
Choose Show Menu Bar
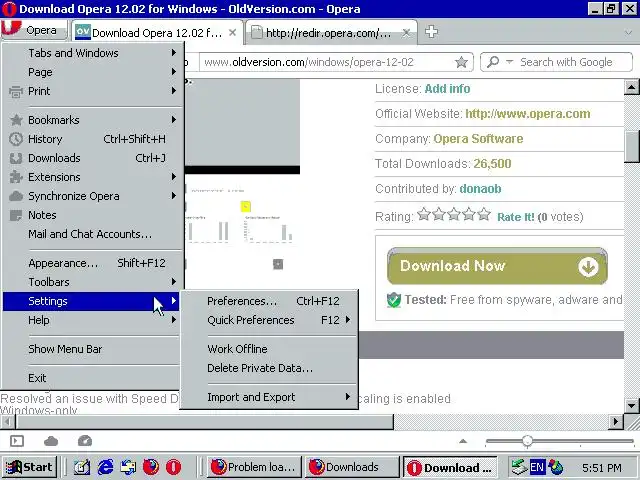(92, 349)
